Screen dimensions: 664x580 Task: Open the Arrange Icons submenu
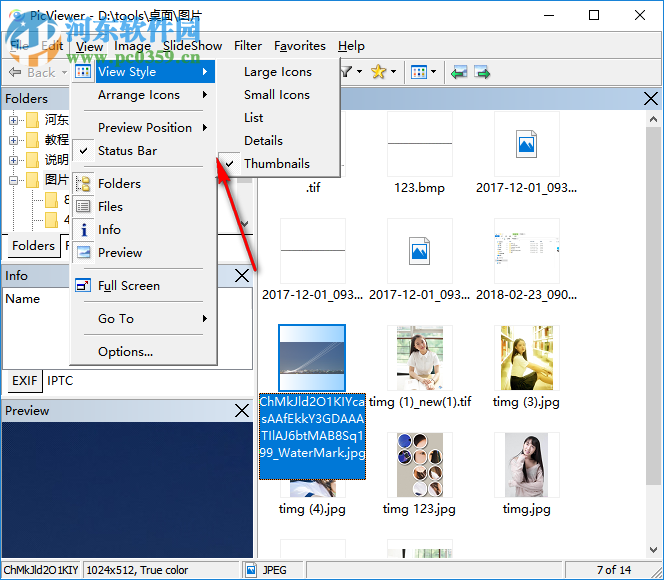tap(144, 95)
